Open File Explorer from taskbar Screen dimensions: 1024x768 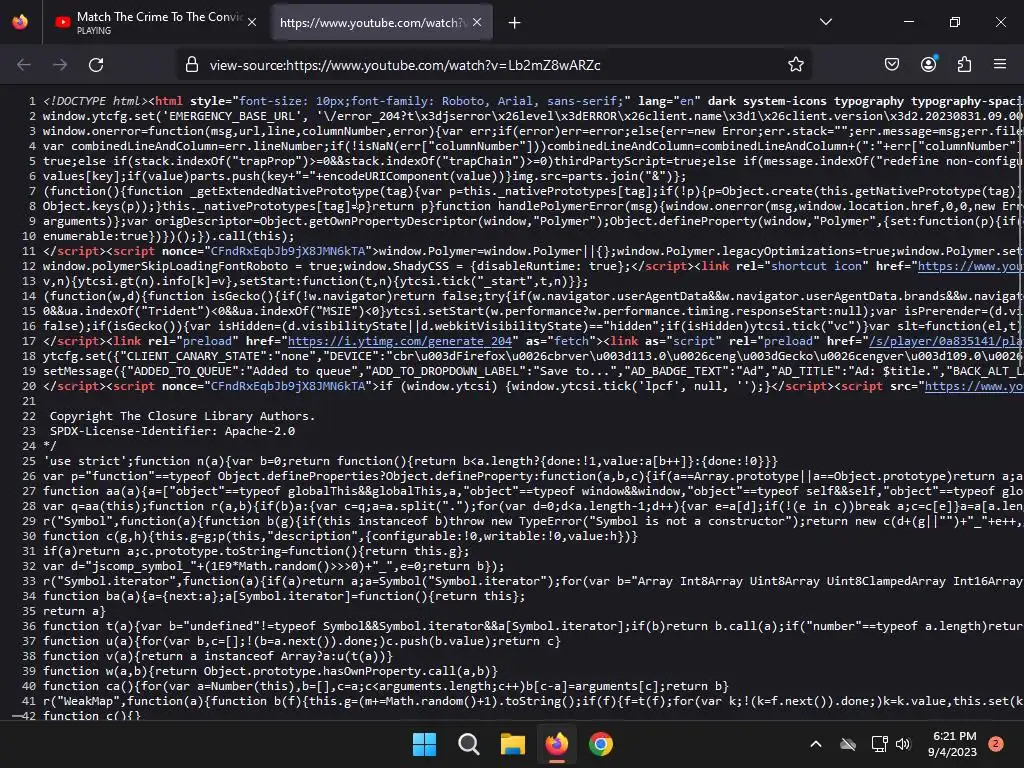click(x=513, y=744)
